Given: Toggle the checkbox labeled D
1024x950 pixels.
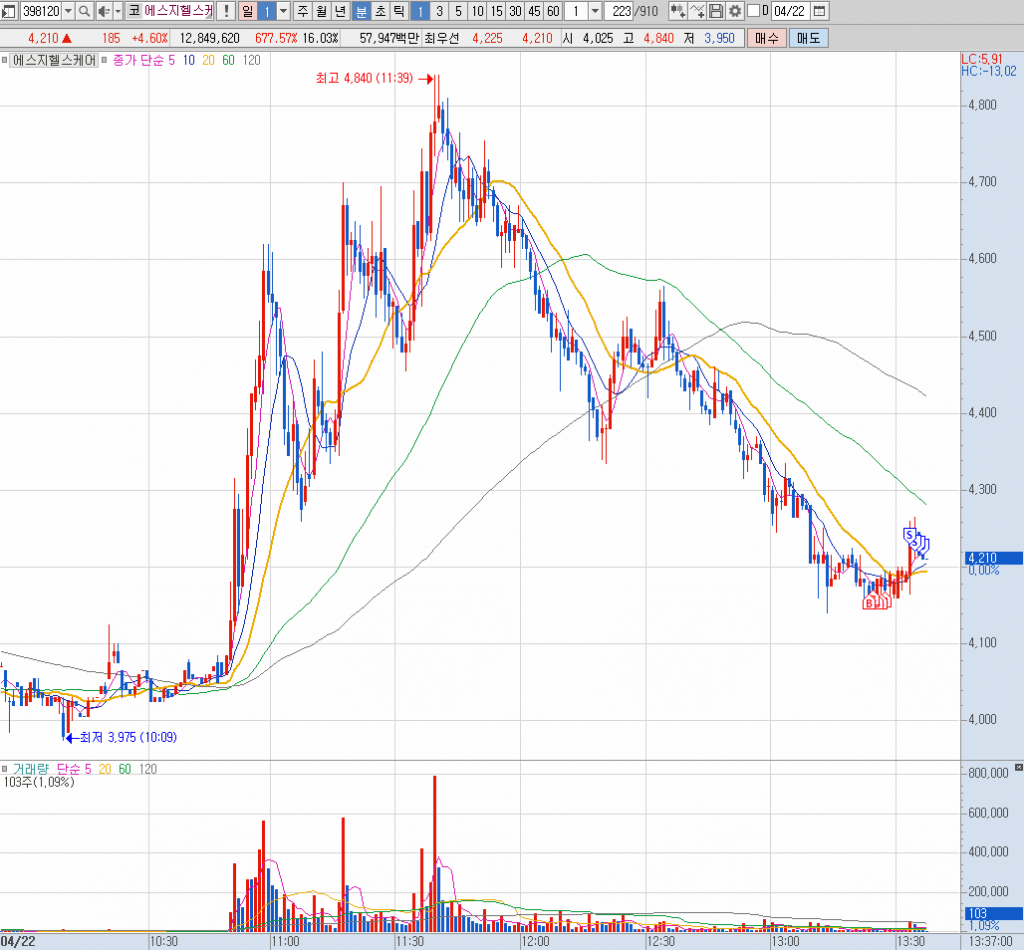Looking at the screenshot, I should click(753, 11).
